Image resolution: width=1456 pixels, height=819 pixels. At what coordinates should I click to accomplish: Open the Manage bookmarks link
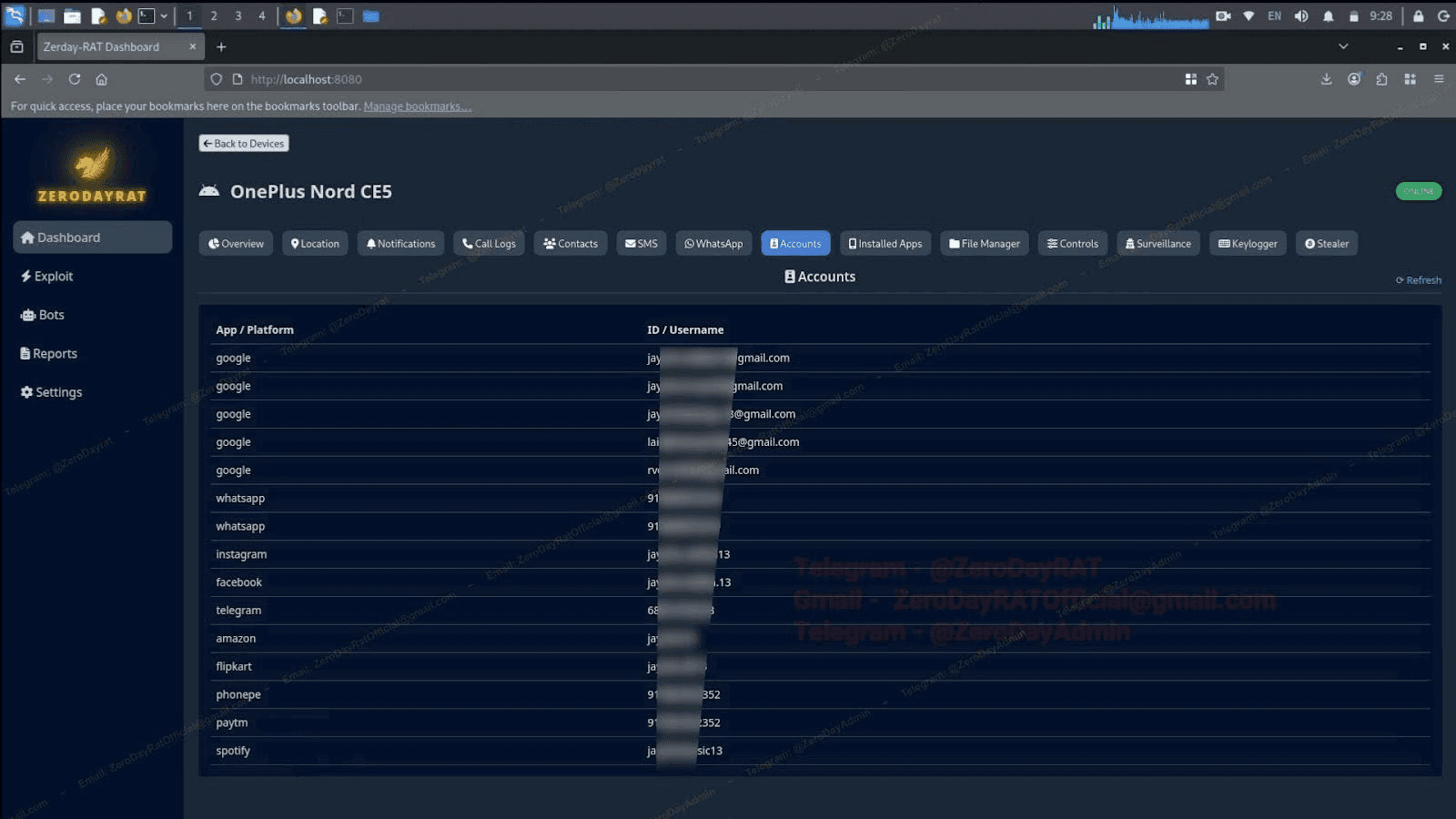tap(417, 106)
